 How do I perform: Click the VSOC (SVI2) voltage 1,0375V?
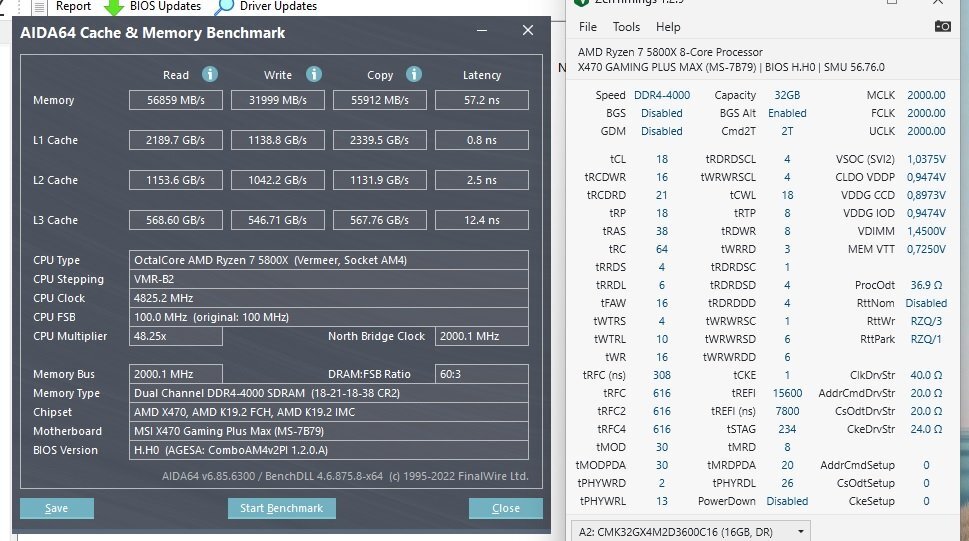[926, 159]
